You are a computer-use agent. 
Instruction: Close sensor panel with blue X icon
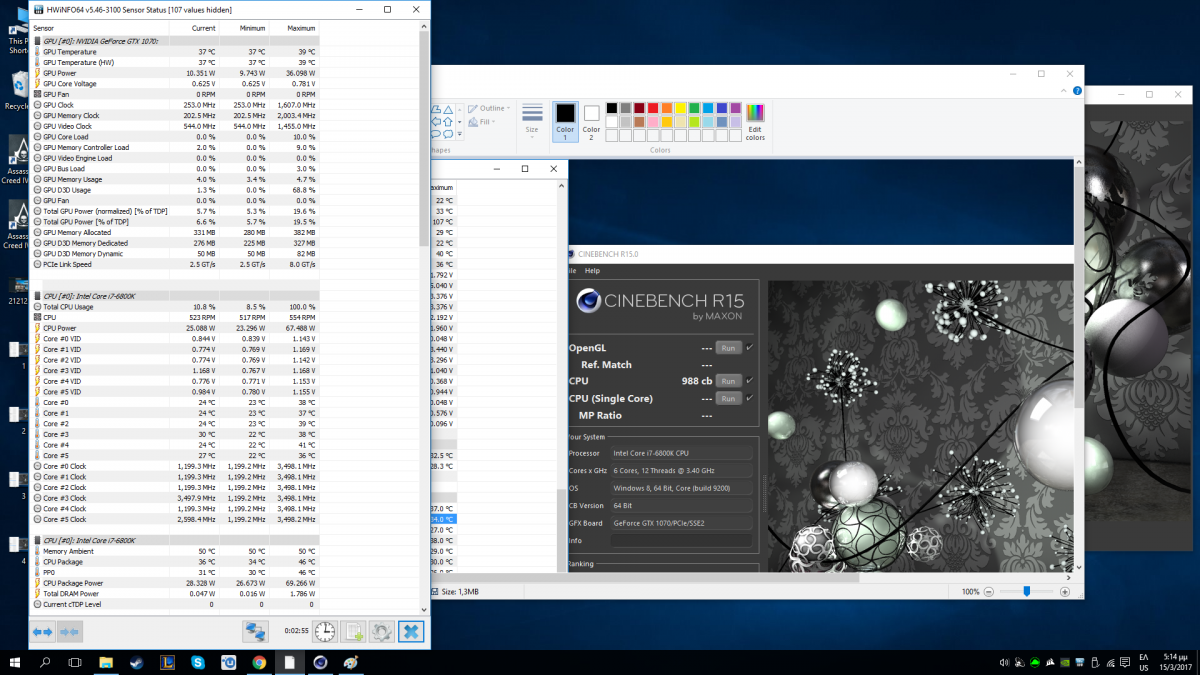pyautogui.click(x=411, y=632)
